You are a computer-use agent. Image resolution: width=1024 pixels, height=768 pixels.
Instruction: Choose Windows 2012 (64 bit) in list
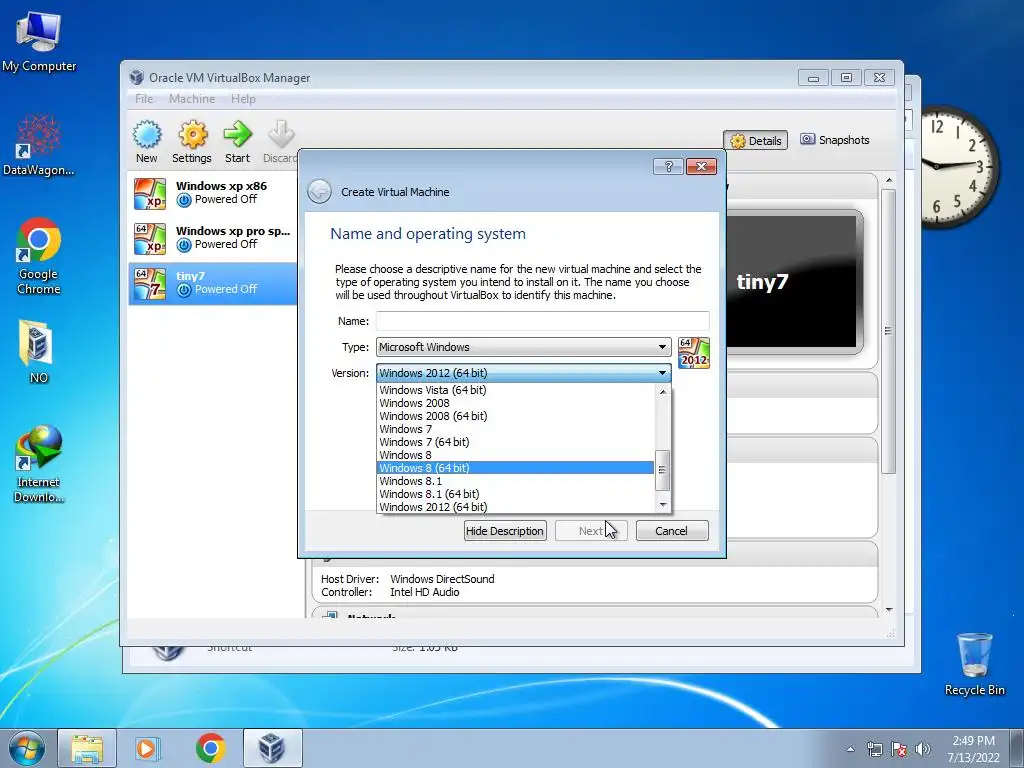(515, 507)
